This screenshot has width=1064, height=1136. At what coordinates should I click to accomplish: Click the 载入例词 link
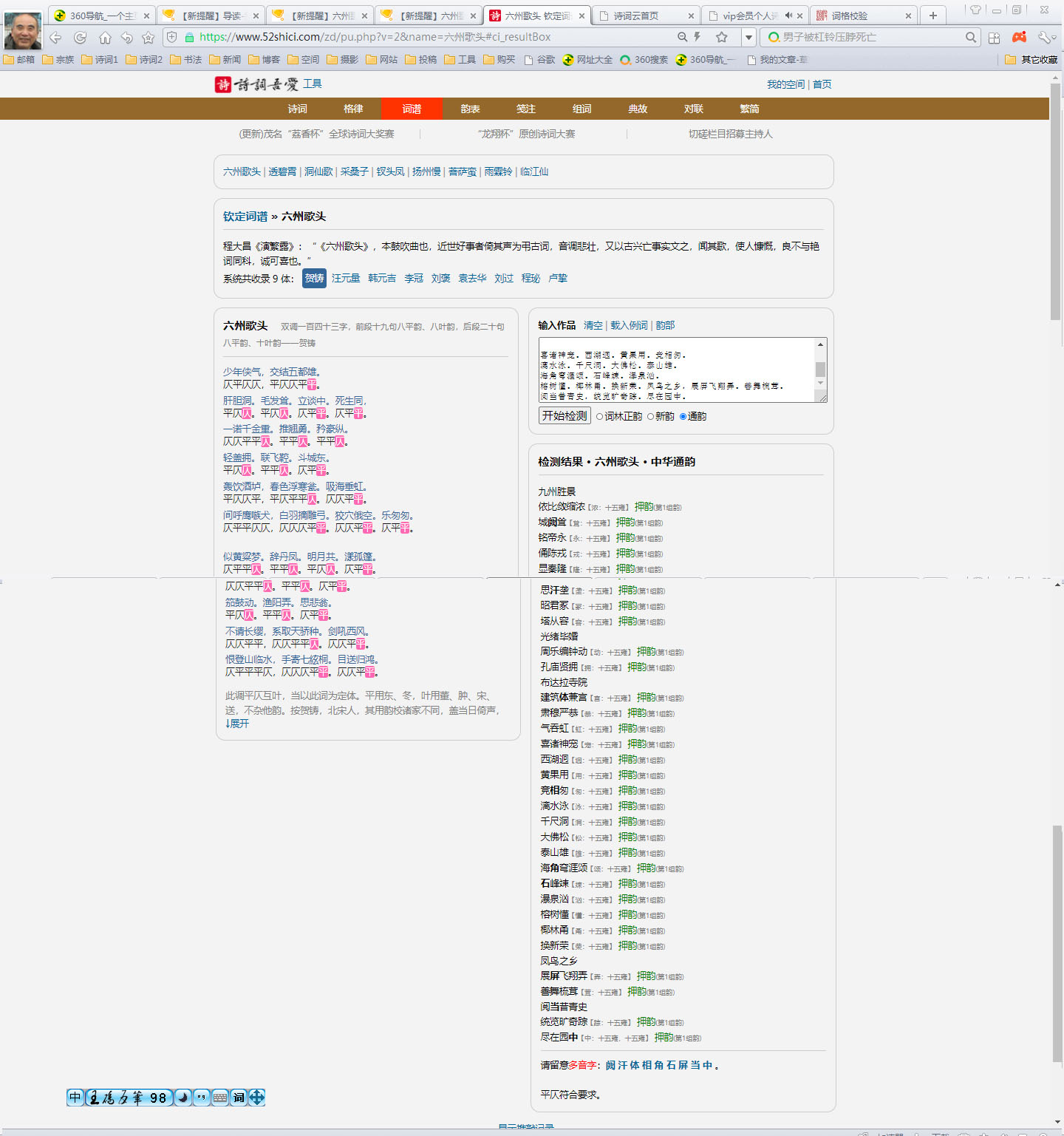coord(629,325)
